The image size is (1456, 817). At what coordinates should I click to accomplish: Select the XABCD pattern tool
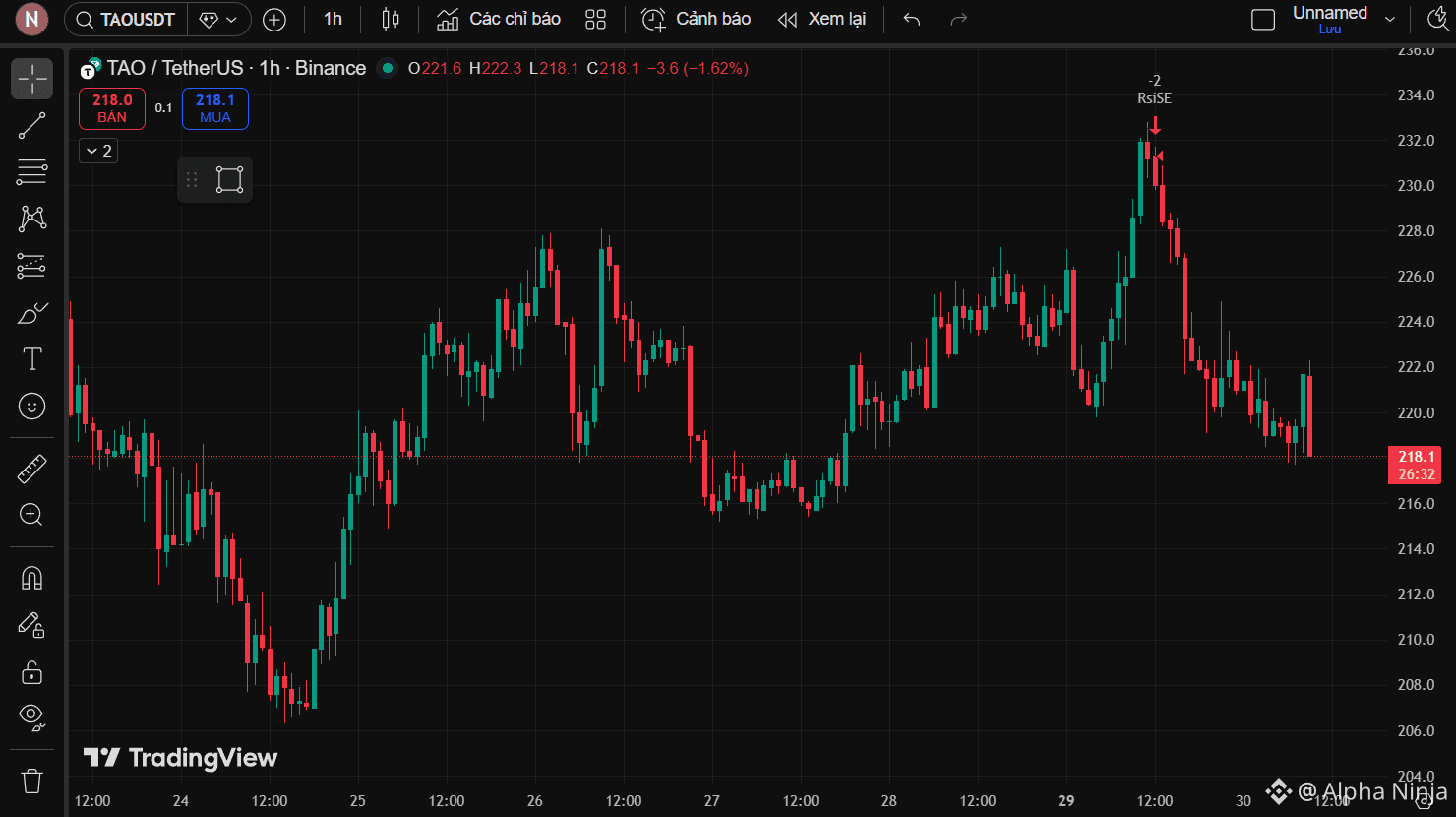31,219
